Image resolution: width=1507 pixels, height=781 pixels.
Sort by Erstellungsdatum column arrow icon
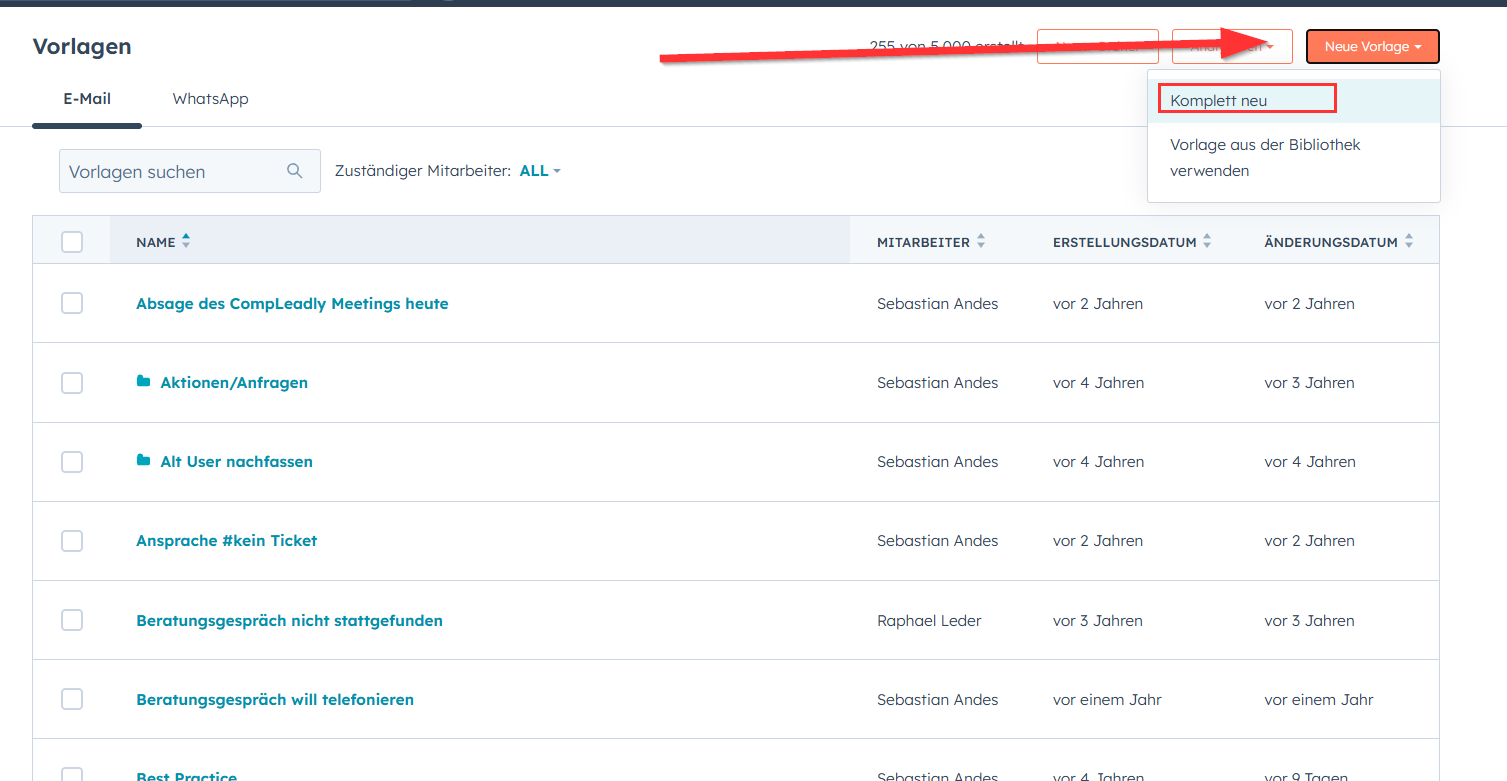[1207, 241]
